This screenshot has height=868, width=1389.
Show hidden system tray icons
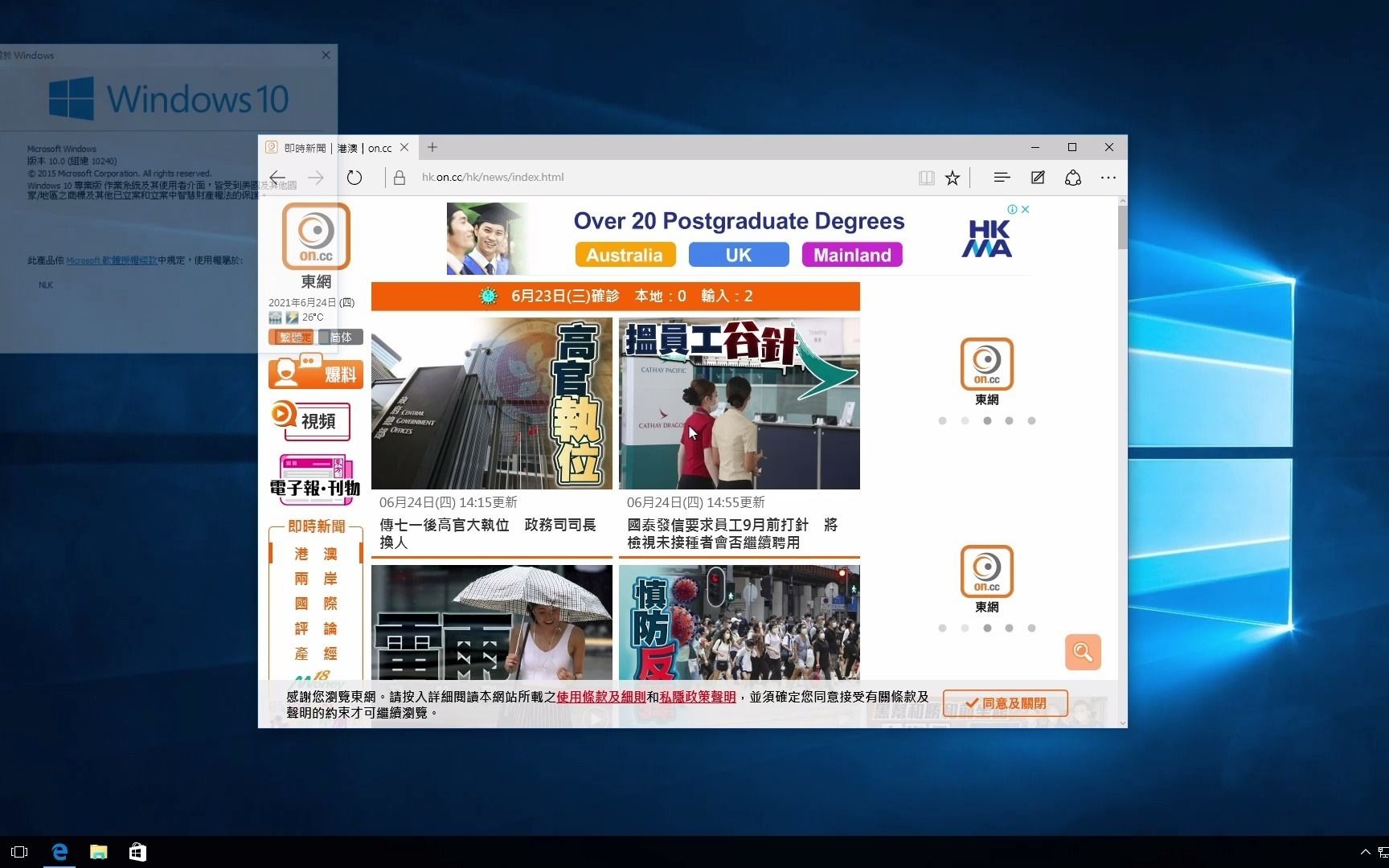click(1365, 852)
